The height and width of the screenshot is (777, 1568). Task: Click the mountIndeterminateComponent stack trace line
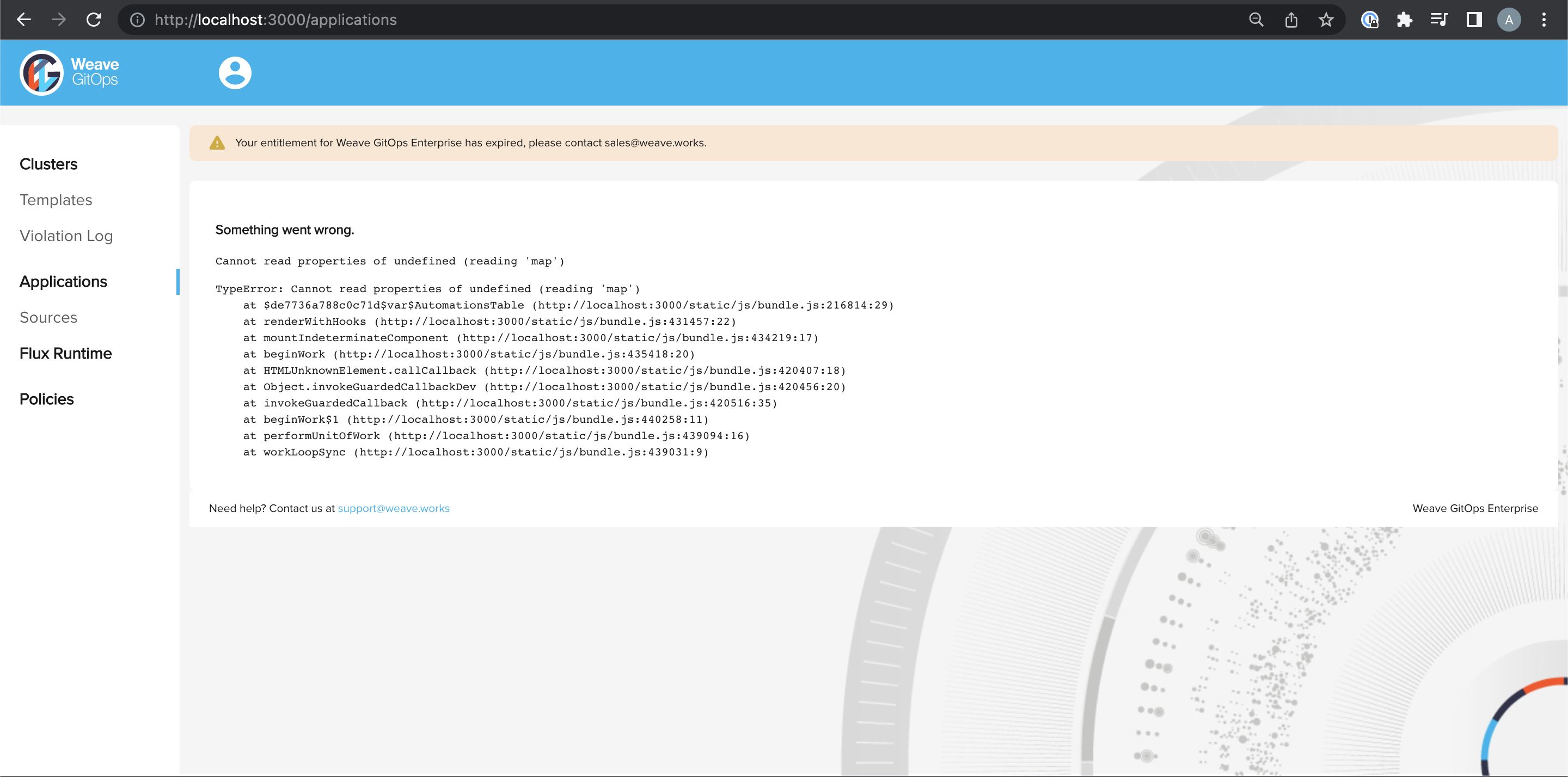point(531,338)
